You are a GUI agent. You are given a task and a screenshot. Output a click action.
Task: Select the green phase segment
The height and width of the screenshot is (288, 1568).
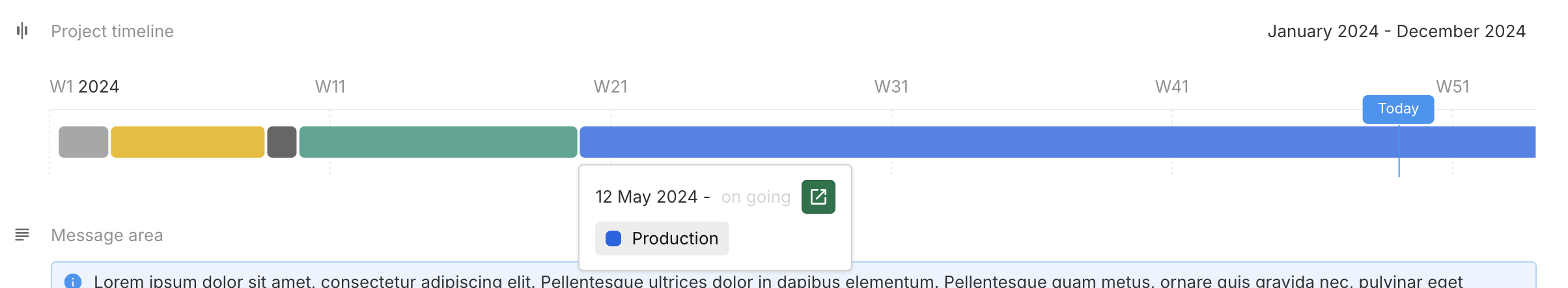438,142
